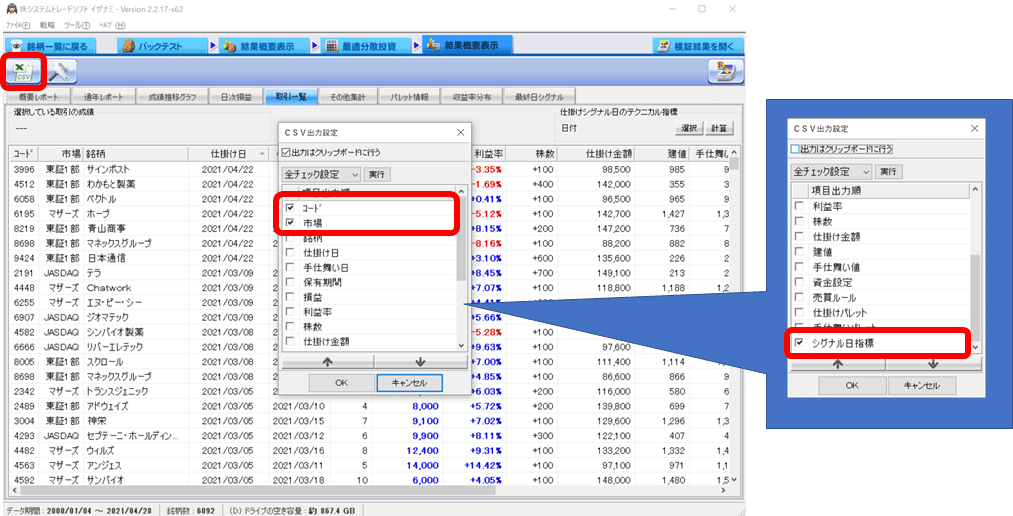
Task: Click the 銘柄一覧に戻る navigation button
Action: coord(50,46)
